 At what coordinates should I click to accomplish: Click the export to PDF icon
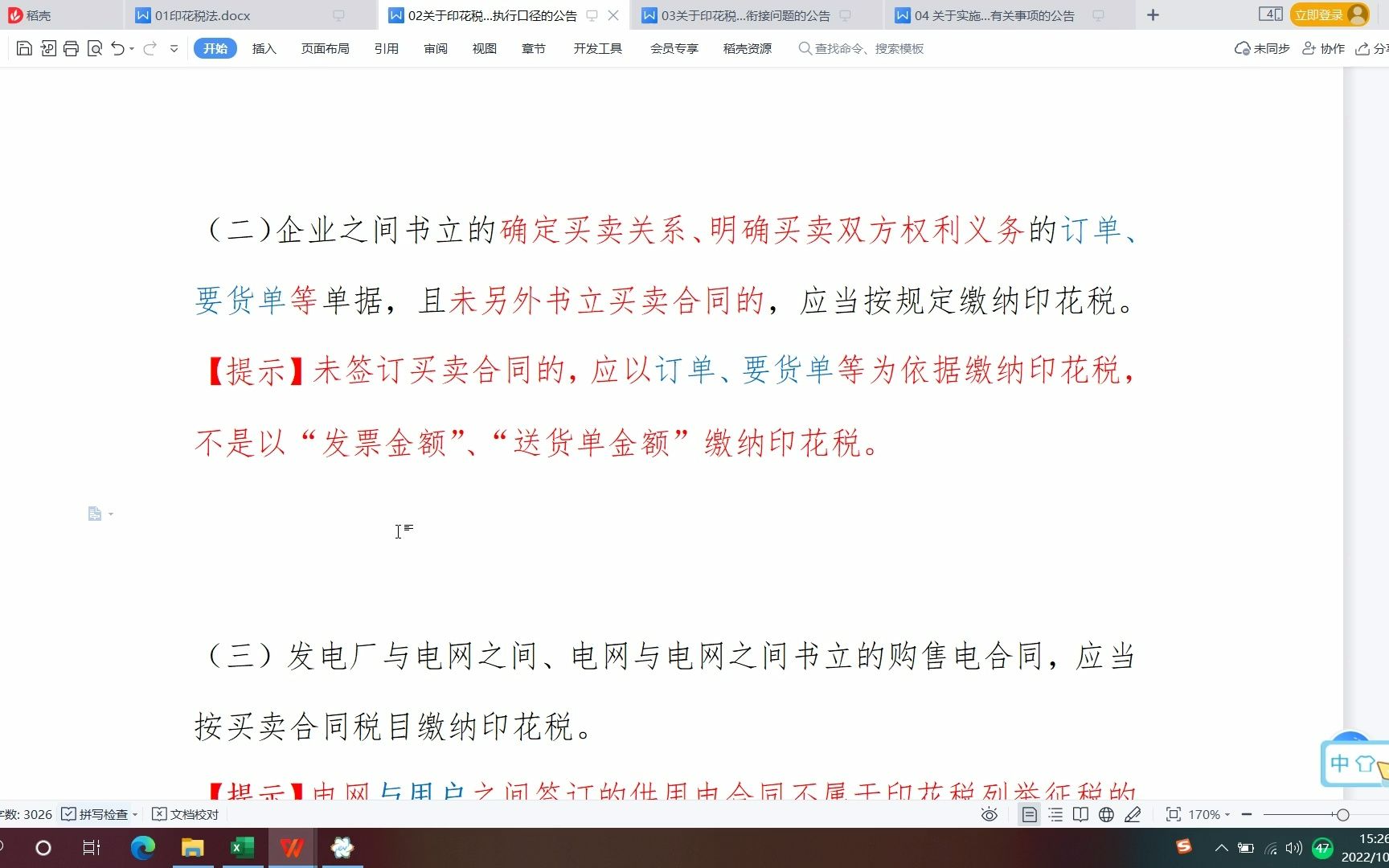click(x=48, y=49)
